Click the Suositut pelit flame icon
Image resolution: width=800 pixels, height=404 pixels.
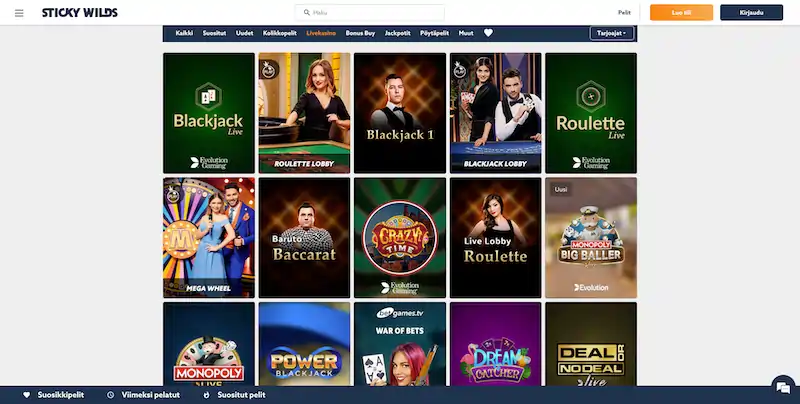click(206, 395)
